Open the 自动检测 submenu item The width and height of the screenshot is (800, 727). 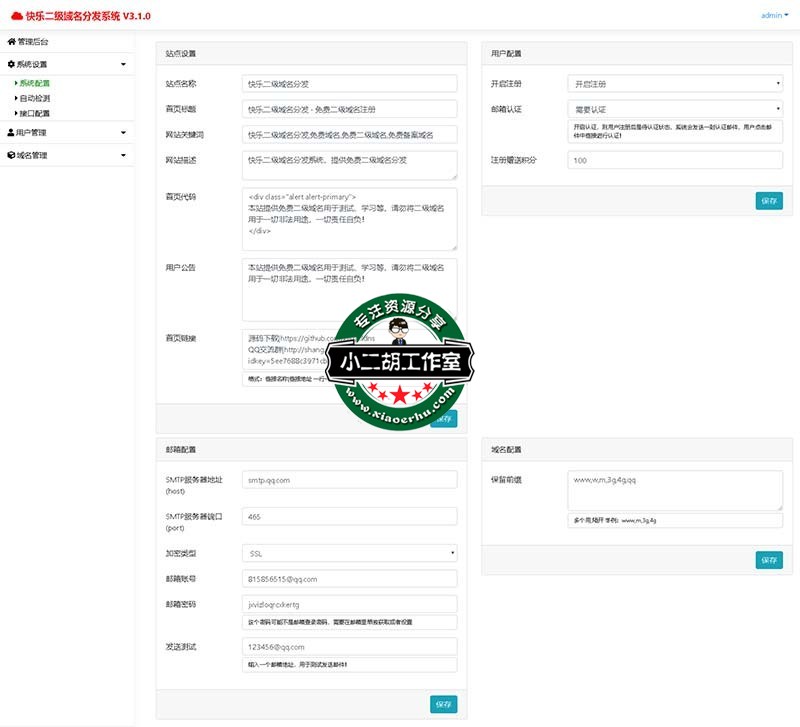pyautogui.click(x=35, y=98)
